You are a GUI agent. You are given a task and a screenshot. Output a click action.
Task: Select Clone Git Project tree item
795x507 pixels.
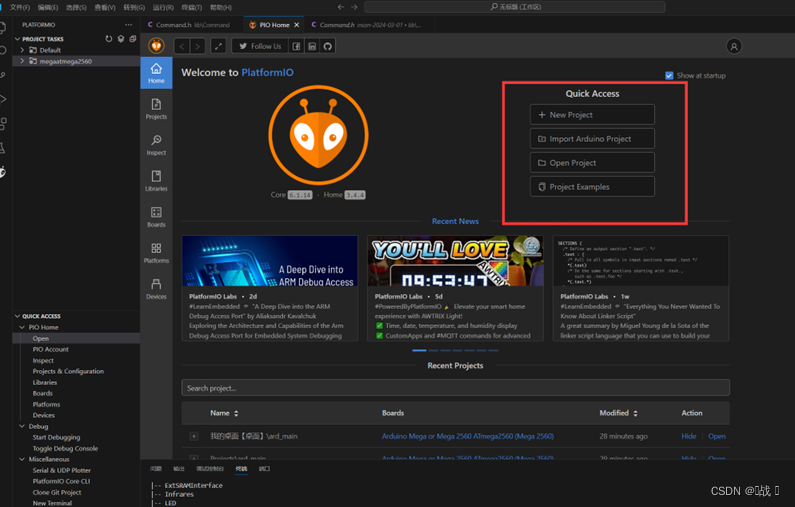57,492
